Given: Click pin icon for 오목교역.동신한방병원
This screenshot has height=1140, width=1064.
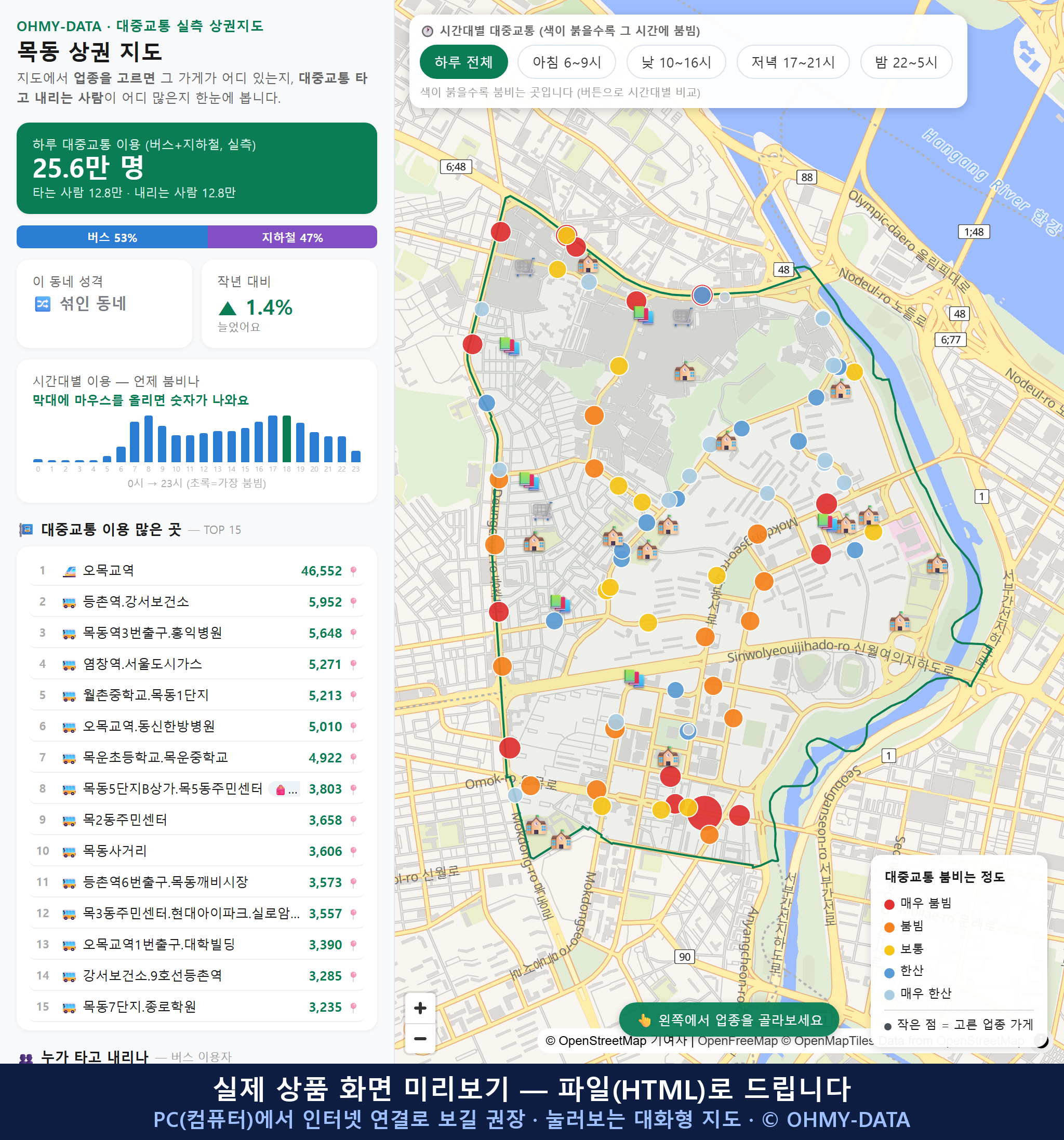Looking at the screenshot, I should 353,727.
